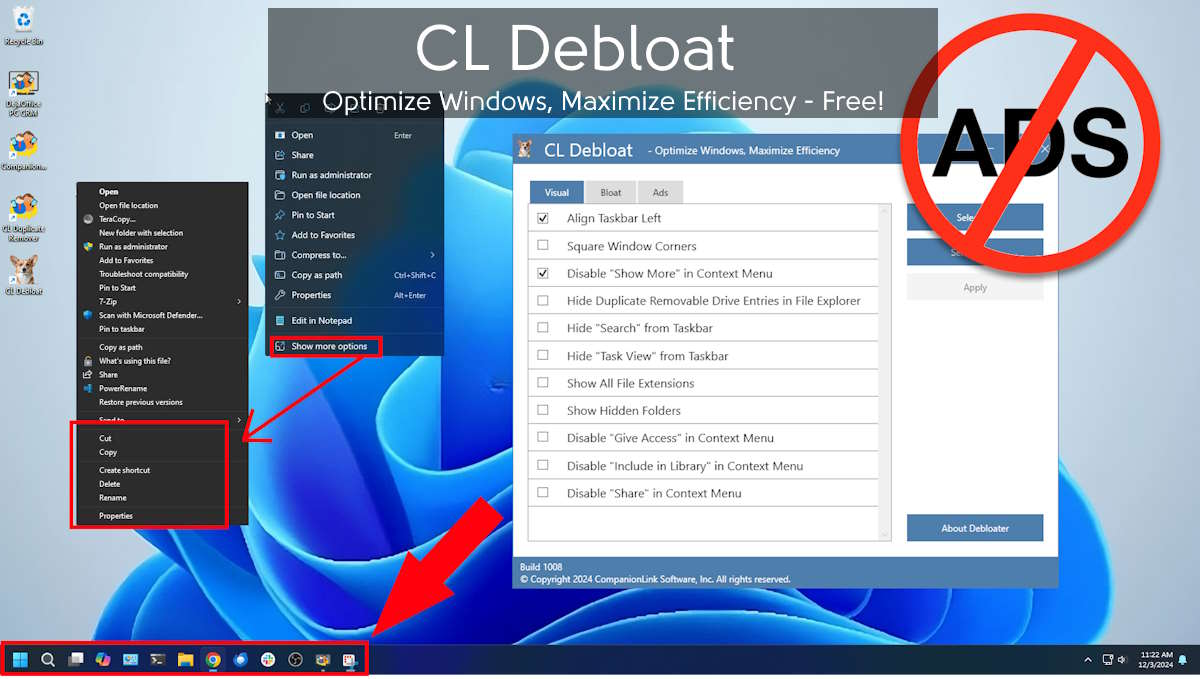Screen dimensions: 1200x679
Task: Check Hide "Search" from Taskbar
Action: (543, 328)
